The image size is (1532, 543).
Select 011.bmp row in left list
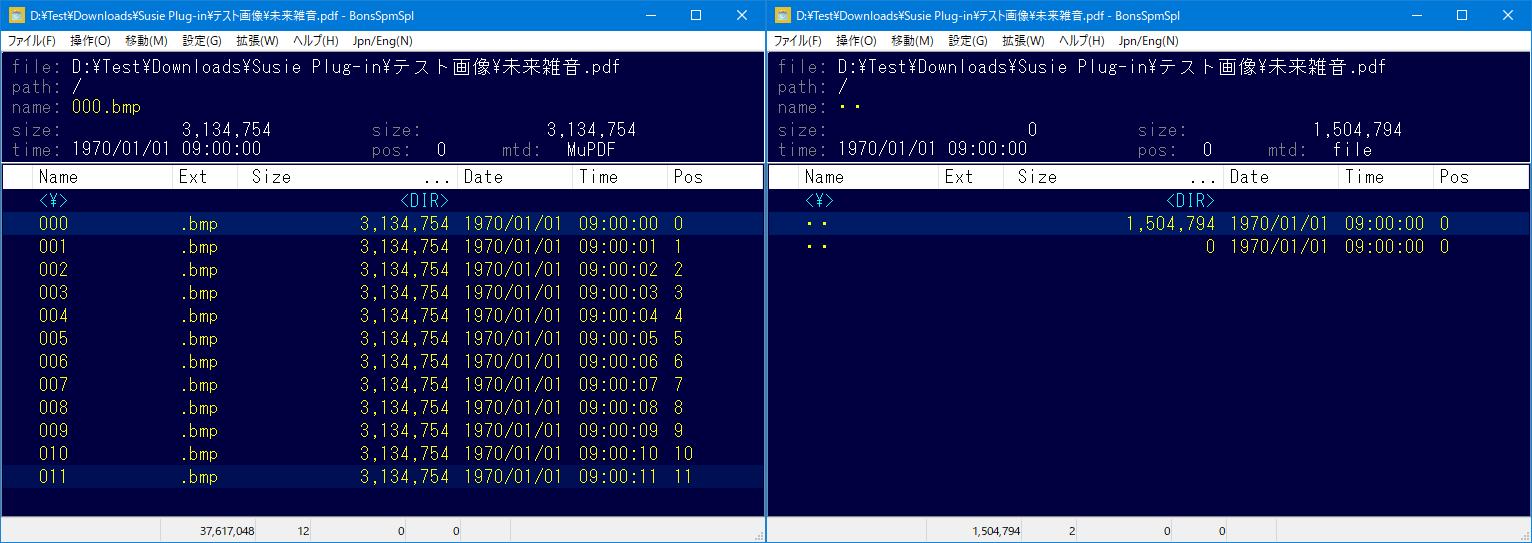[54, 477]
